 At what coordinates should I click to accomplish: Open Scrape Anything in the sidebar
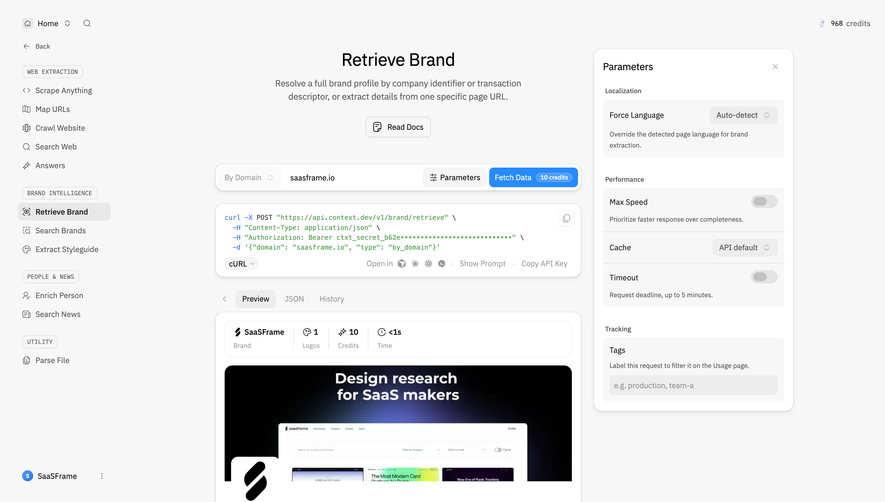click(x=64, y=90)
